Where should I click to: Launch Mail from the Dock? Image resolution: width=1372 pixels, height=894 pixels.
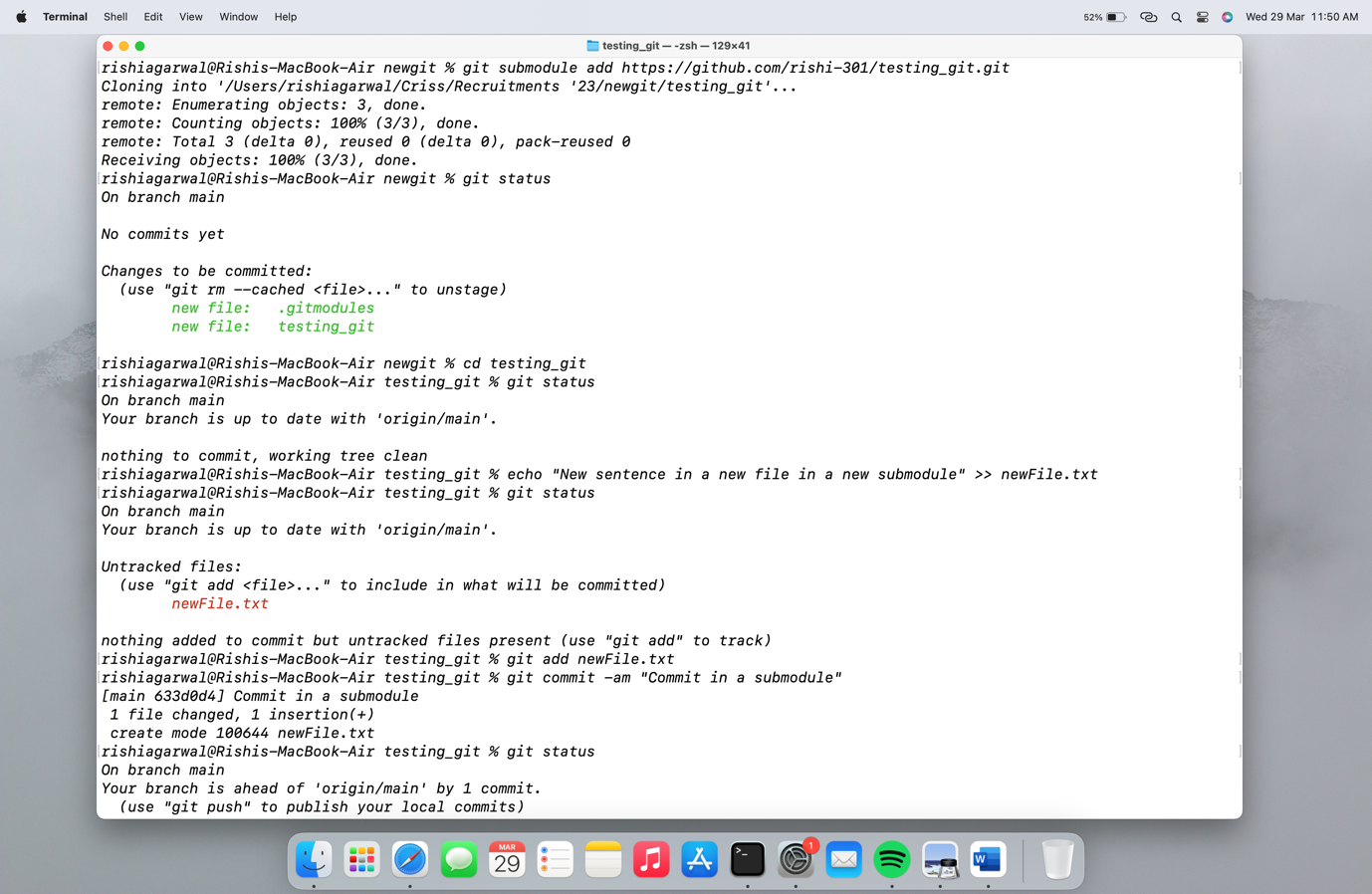(843, 858)
